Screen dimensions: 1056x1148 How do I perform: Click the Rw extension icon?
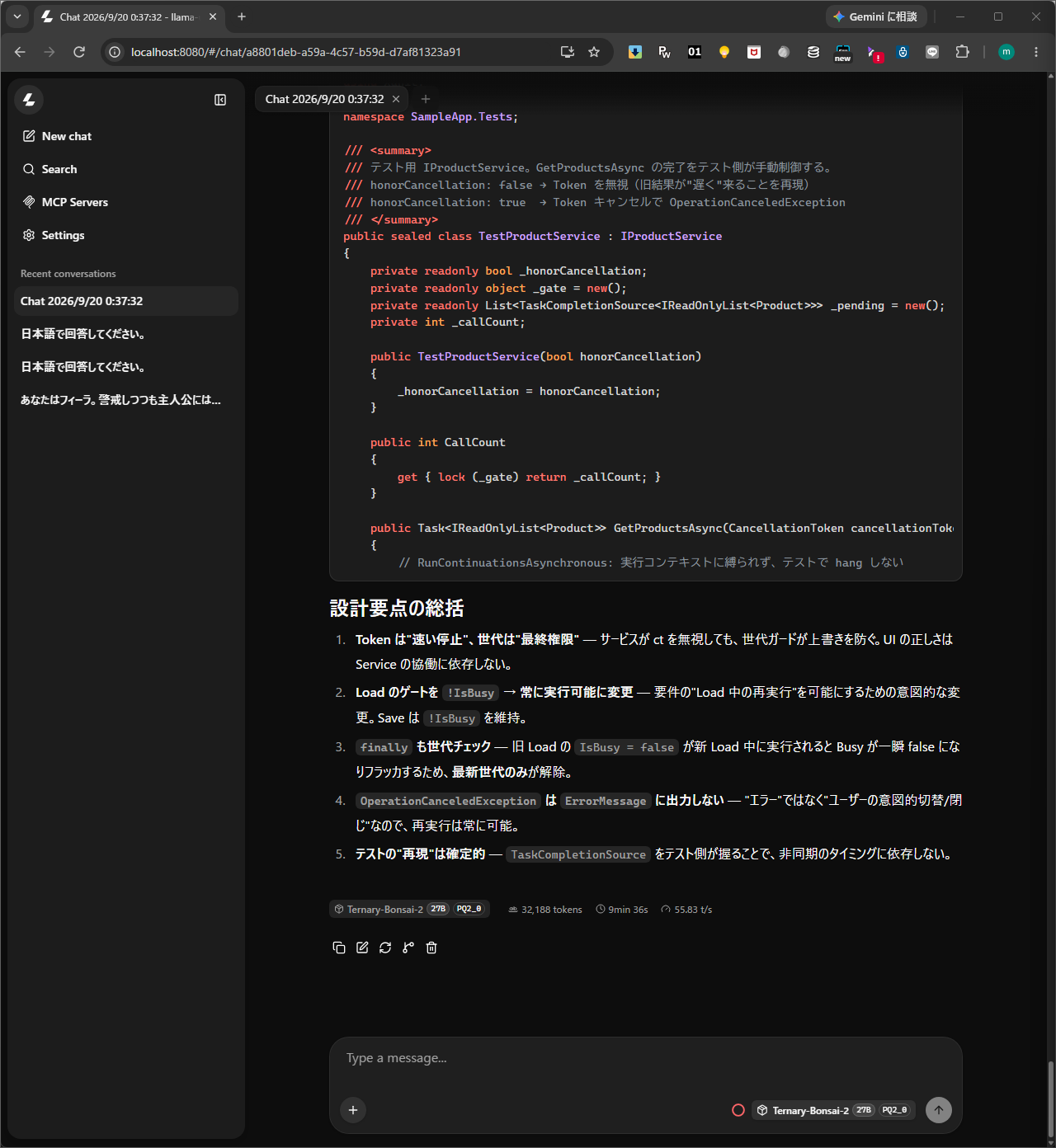click(665, 52)
